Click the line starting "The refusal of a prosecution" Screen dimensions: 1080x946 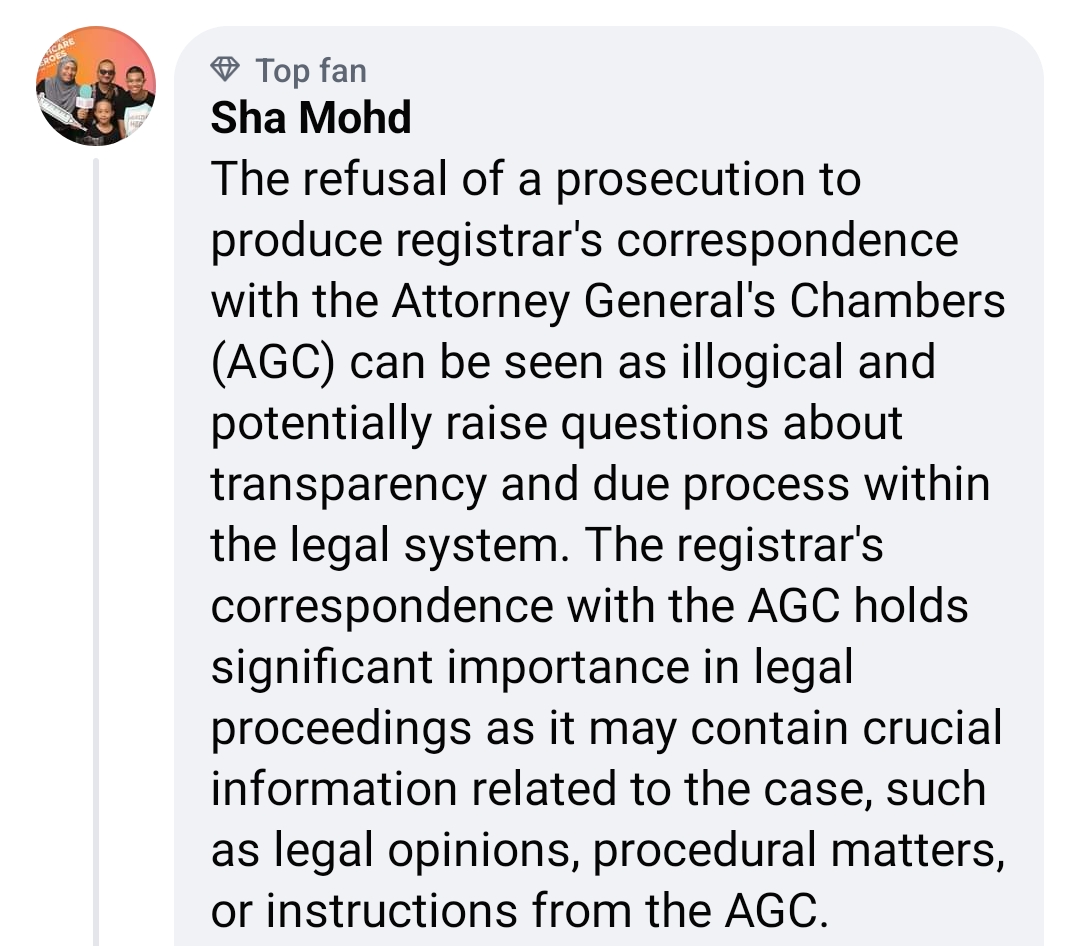click(x=536, y=179)
